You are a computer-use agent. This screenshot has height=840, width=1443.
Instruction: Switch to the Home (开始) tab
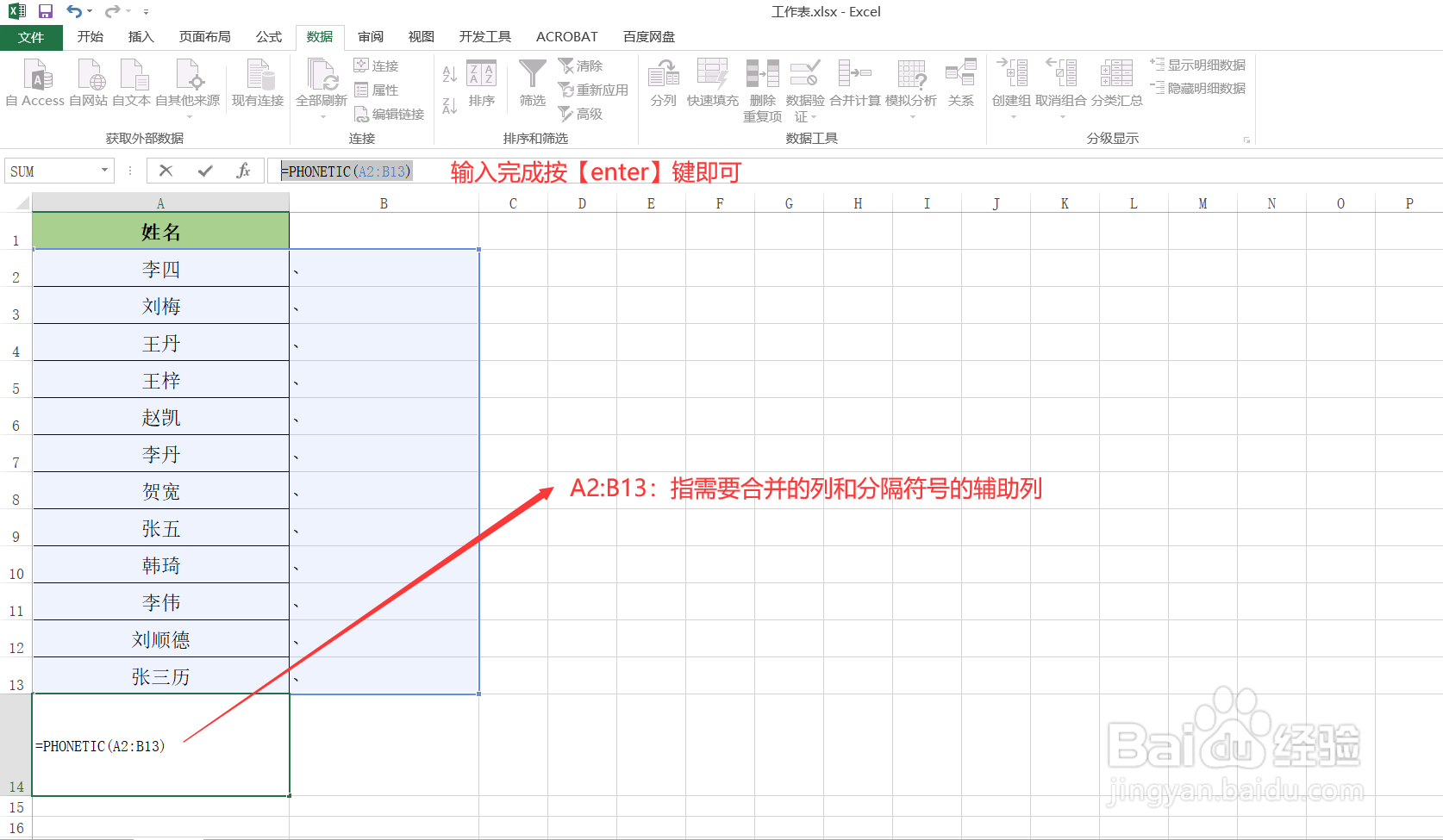[x=91, y=37]
